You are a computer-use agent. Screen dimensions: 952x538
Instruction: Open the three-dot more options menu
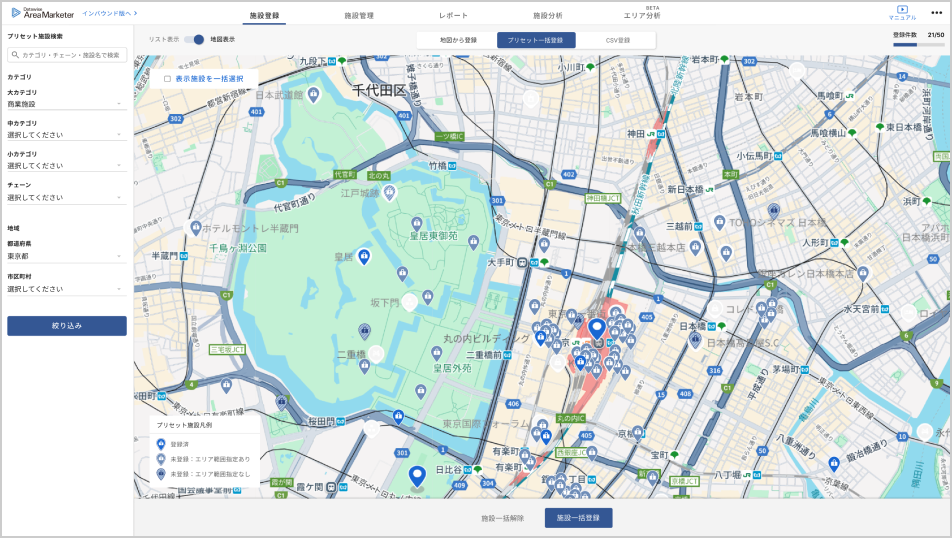point(936,12)
